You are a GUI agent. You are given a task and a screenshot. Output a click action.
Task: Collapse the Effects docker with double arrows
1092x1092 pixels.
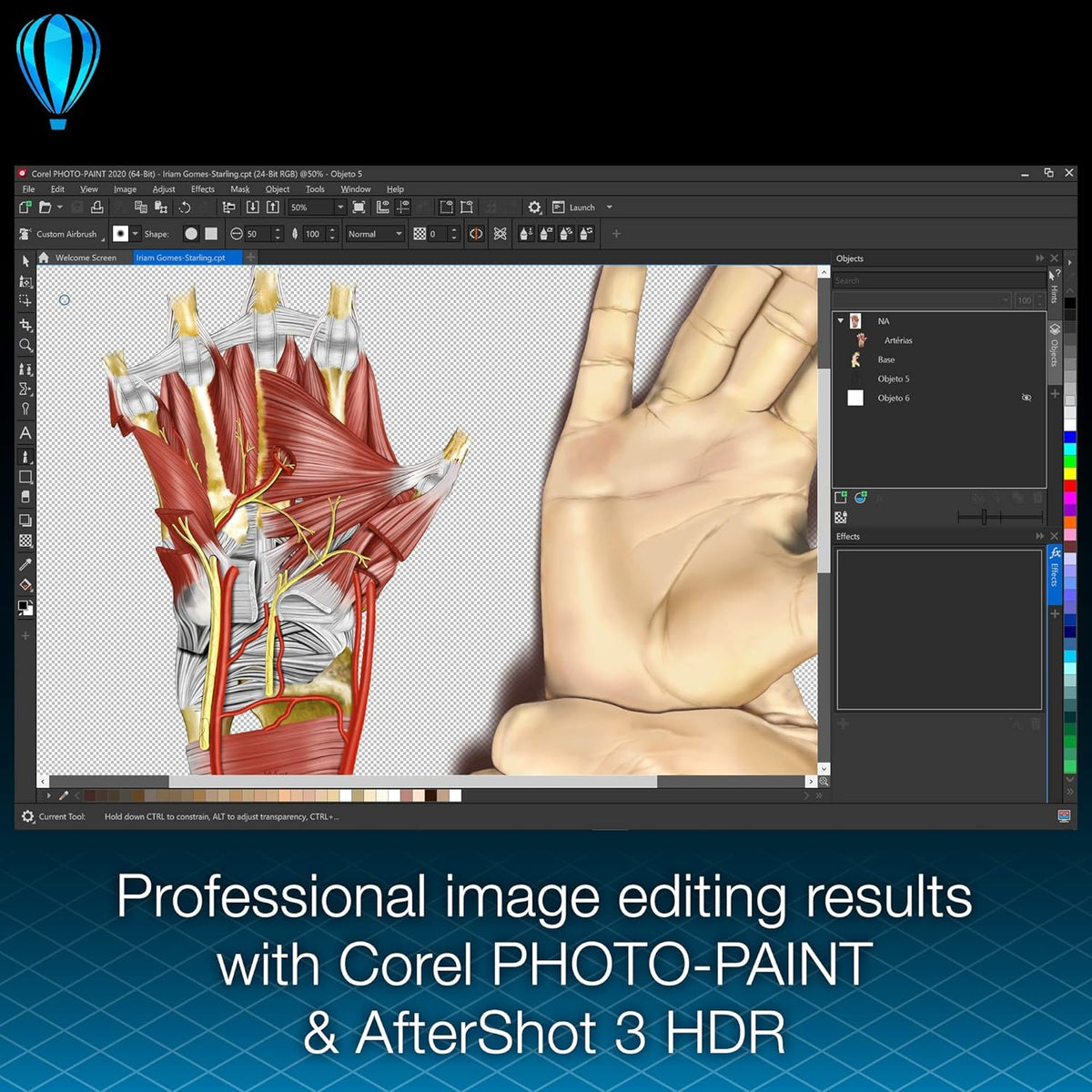[1039, 536]
